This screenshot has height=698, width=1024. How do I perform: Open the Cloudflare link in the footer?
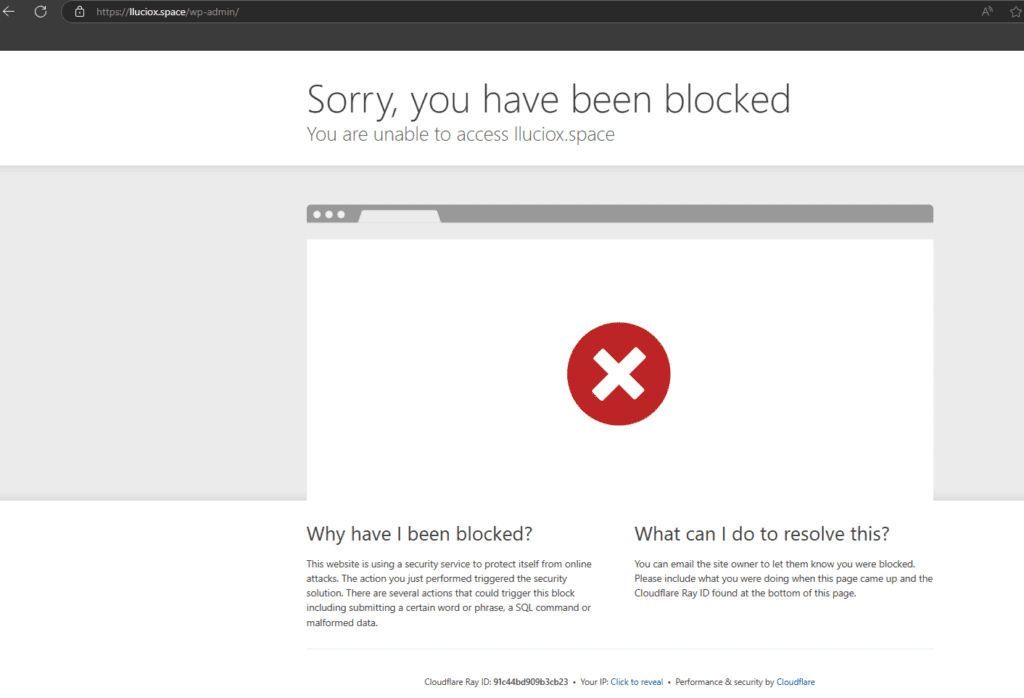point(795,682)
